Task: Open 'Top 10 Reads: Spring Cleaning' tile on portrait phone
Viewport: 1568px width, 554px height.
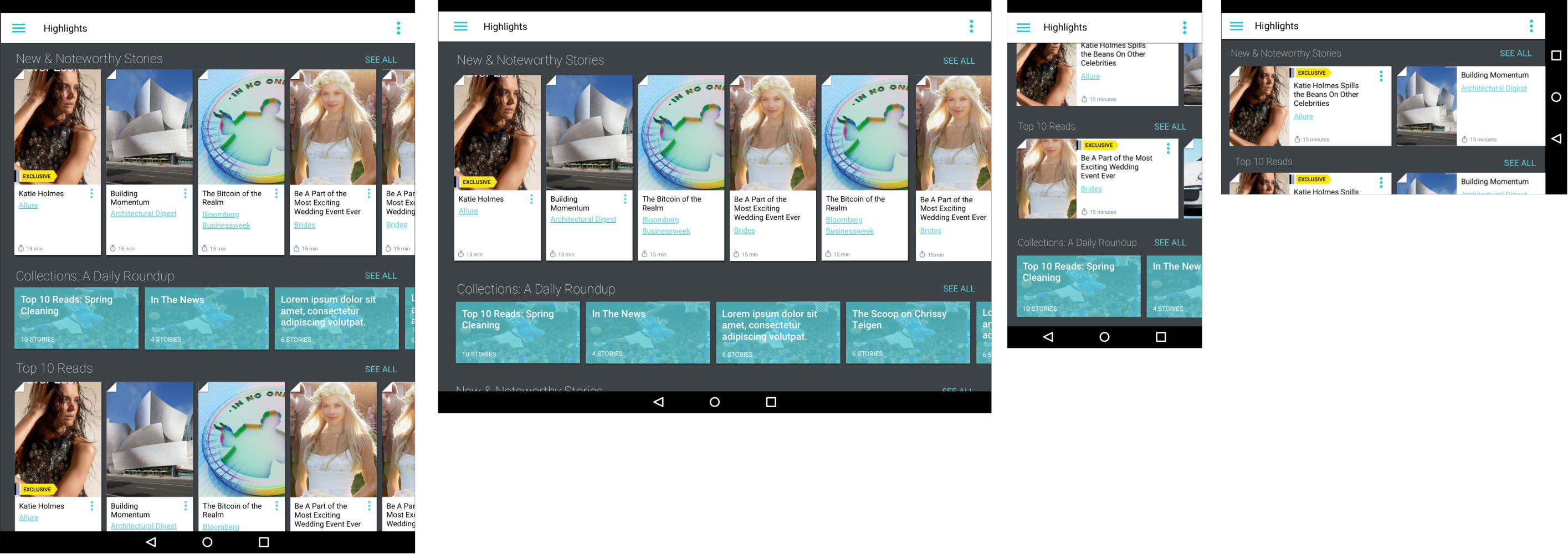Action: click(x=1078, y=286)
